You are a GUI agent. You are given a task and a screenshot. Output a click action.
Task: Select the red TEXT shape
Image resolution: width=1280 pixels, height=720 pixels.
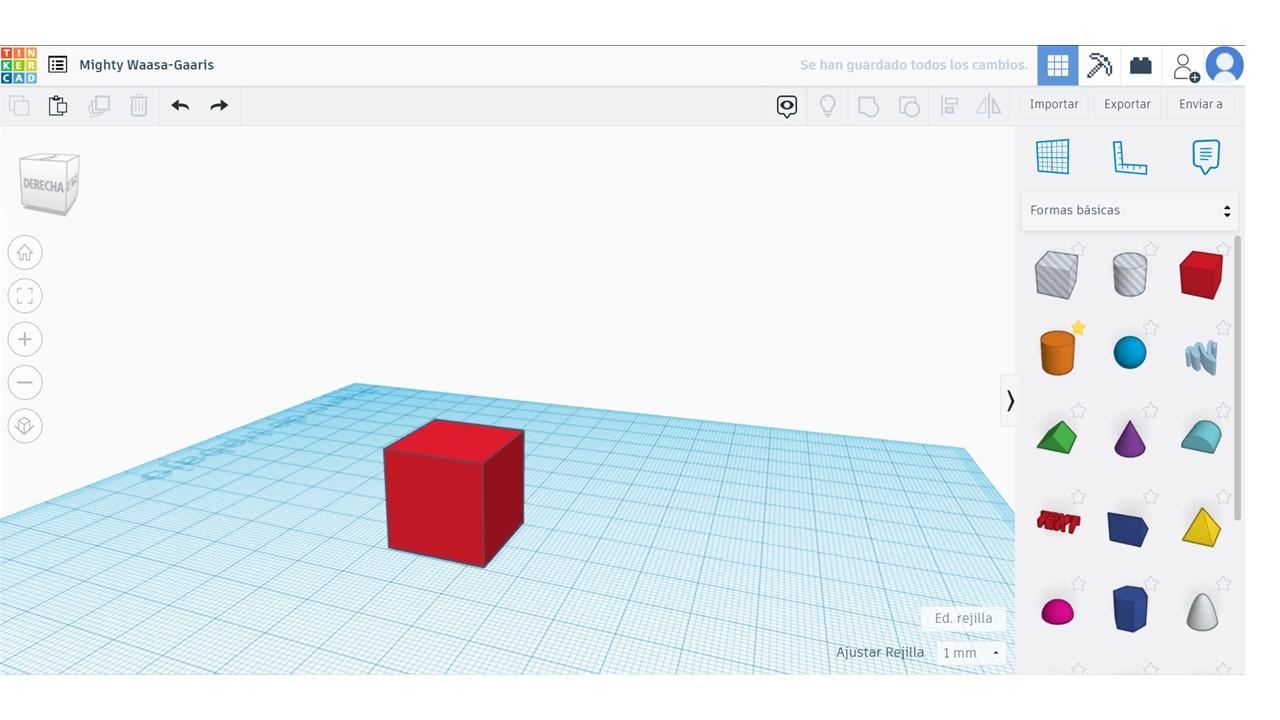click(x=1058, y=521)
